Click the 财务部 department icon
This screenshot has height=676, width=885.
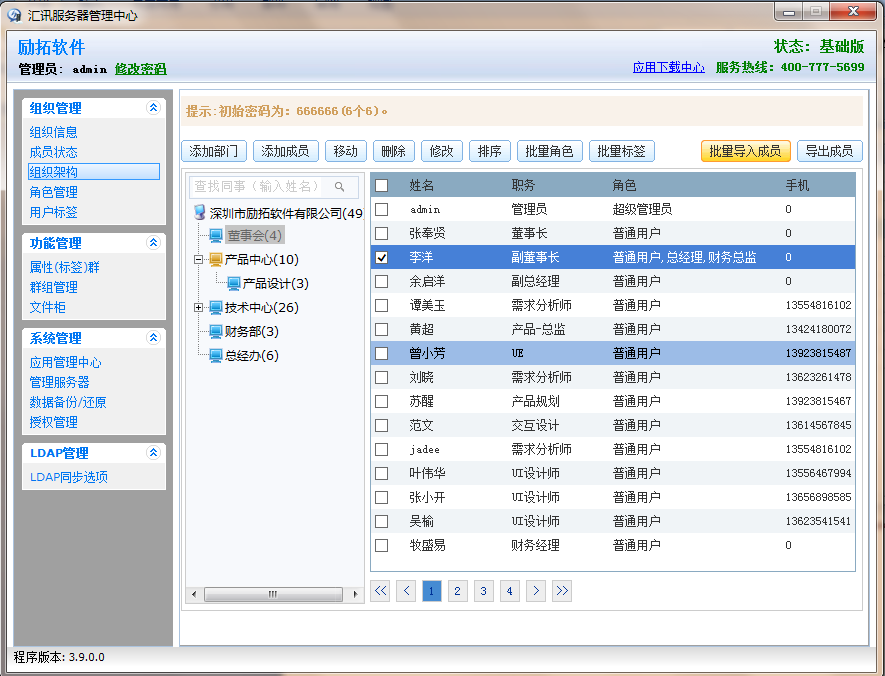pos(216,331)
